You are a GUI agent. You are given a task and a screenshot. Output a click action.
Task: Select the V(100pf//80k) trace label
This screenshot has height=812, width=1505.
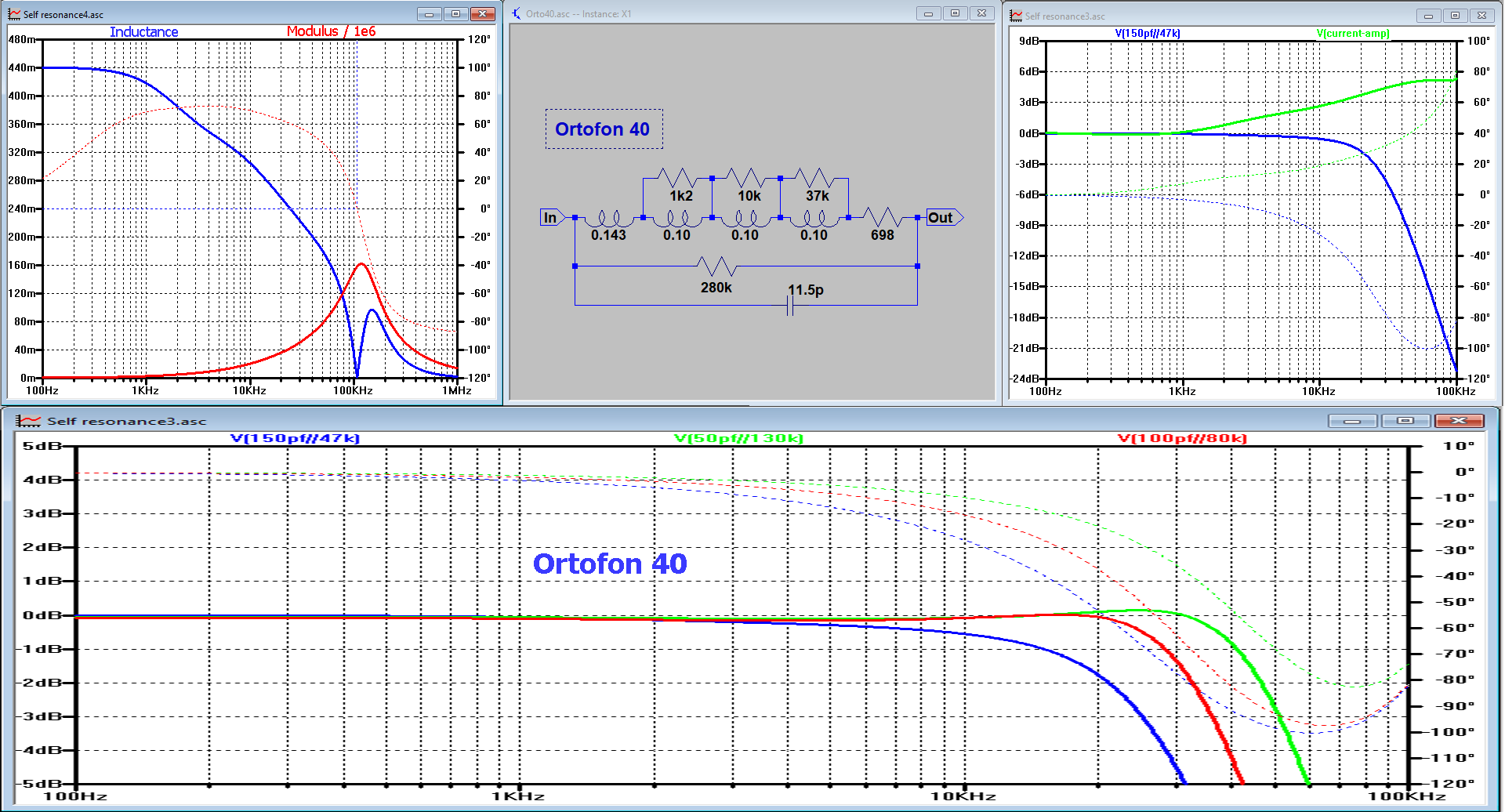pos(1183,438)
